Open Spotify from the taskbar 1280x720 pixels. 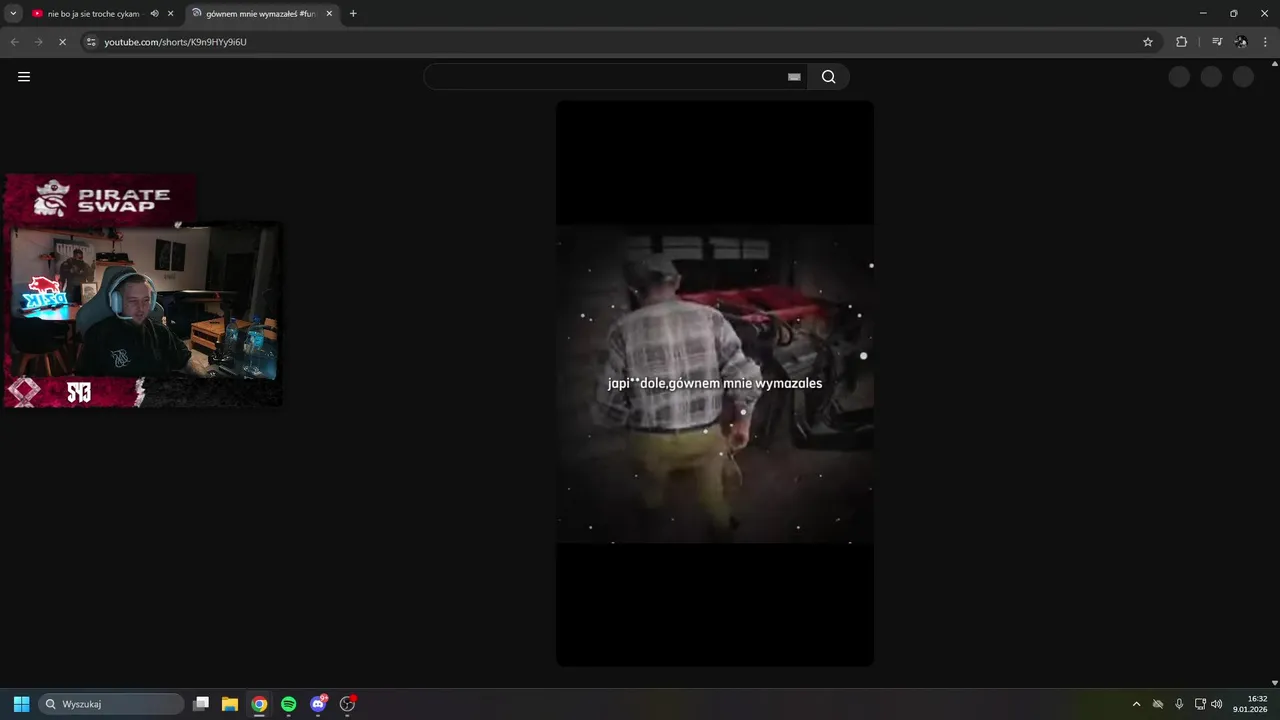coord(289,704)
